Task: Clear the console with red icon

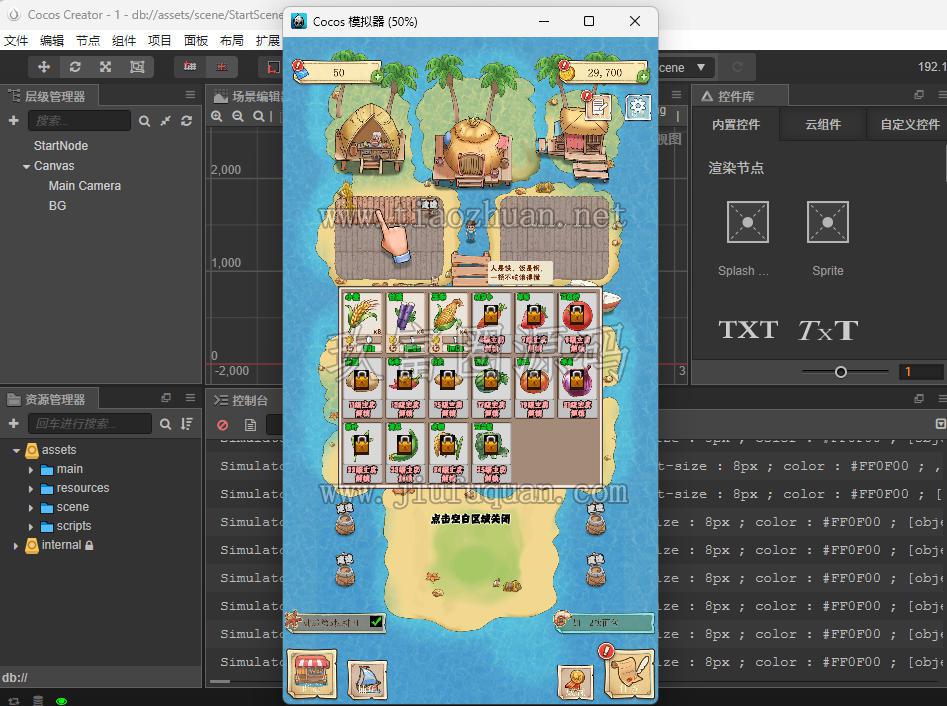Action: pyautogui.click(x=223, y=425)
